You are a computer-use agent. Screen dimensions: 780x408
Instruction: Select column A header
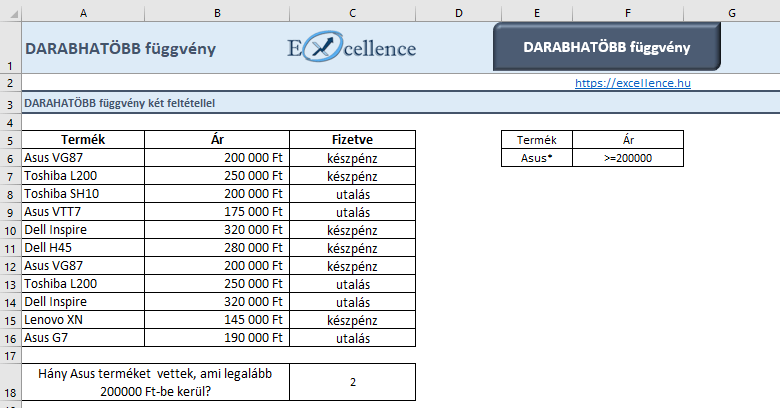coord(83,13)
